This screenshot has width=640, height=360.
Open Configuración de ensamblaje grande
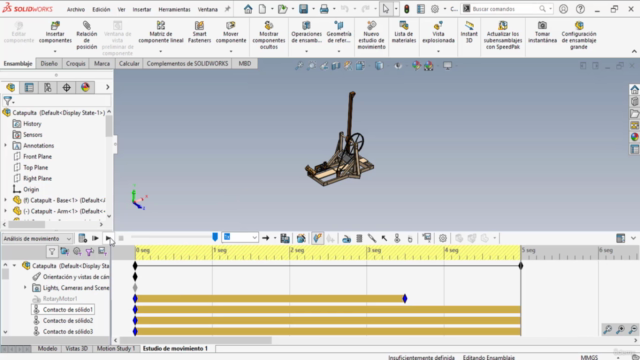coord(579,35)
